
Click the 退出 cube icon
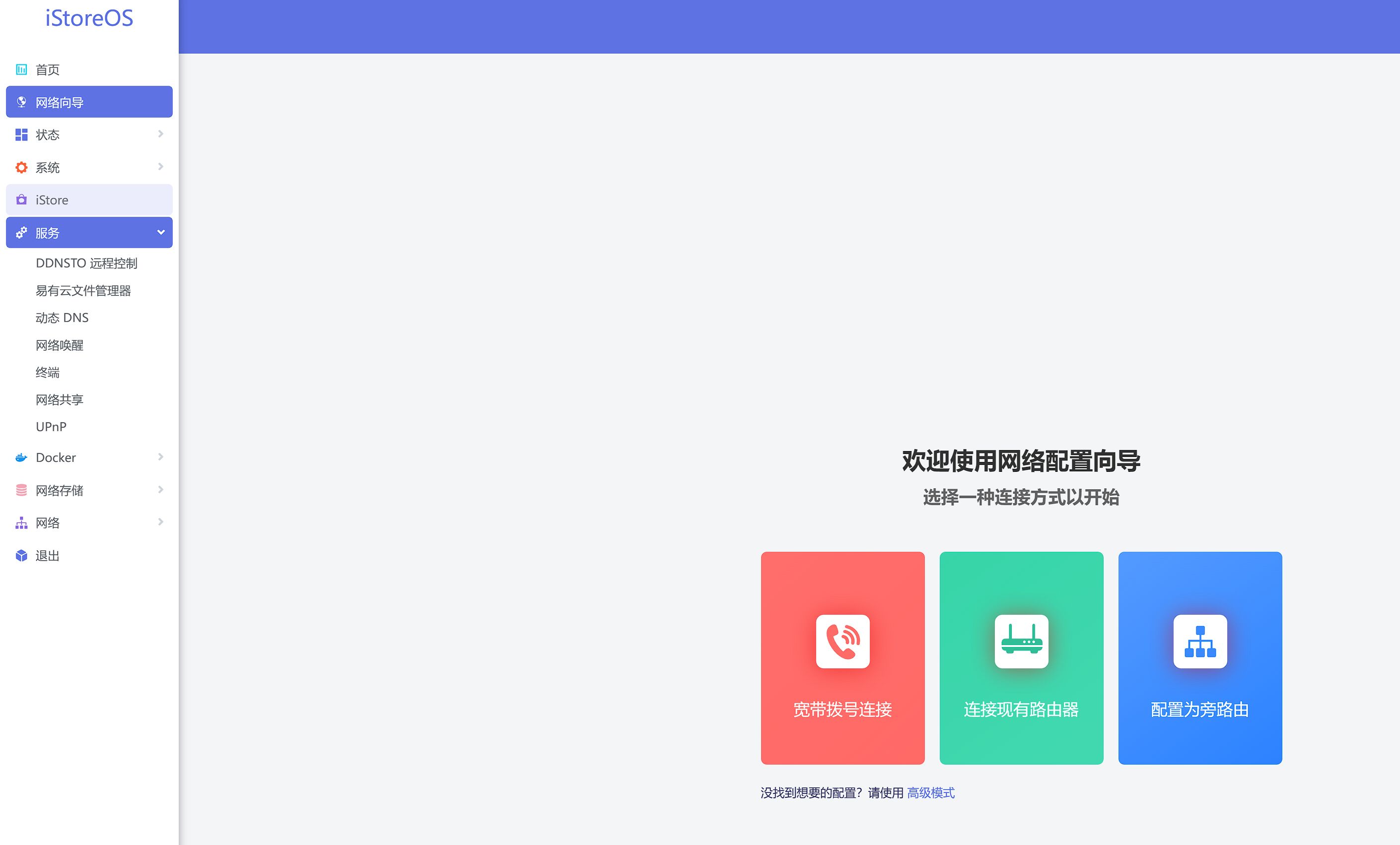21,555
